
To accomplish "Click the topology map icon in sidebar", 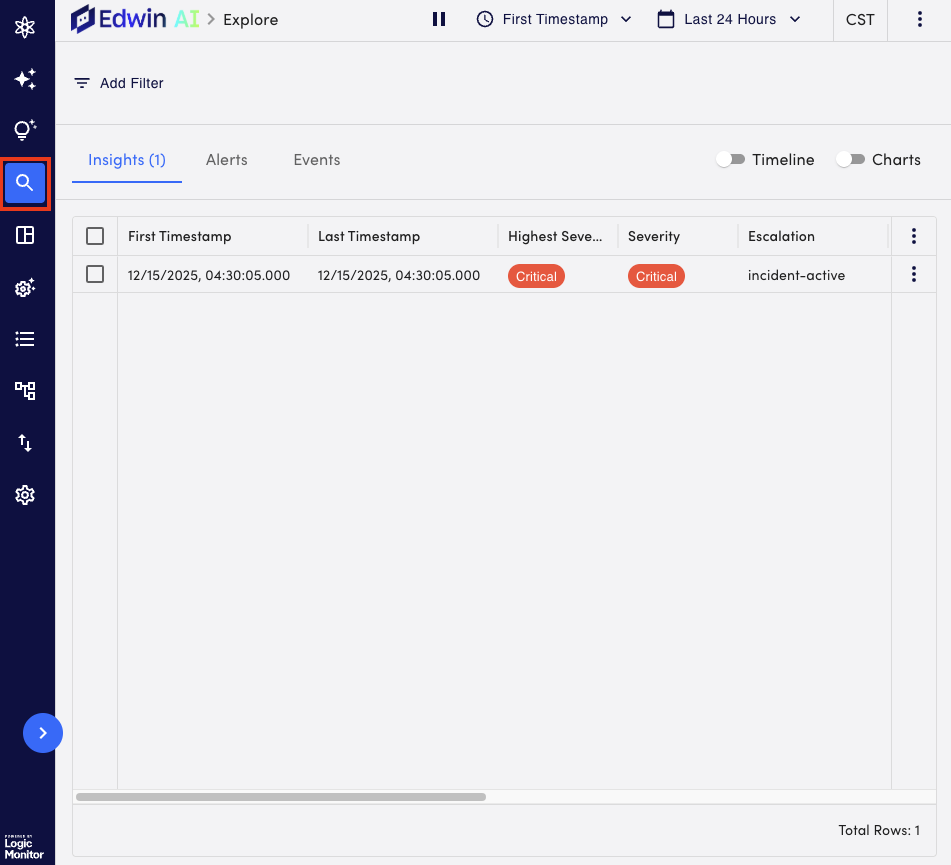I will coord(25,390).
